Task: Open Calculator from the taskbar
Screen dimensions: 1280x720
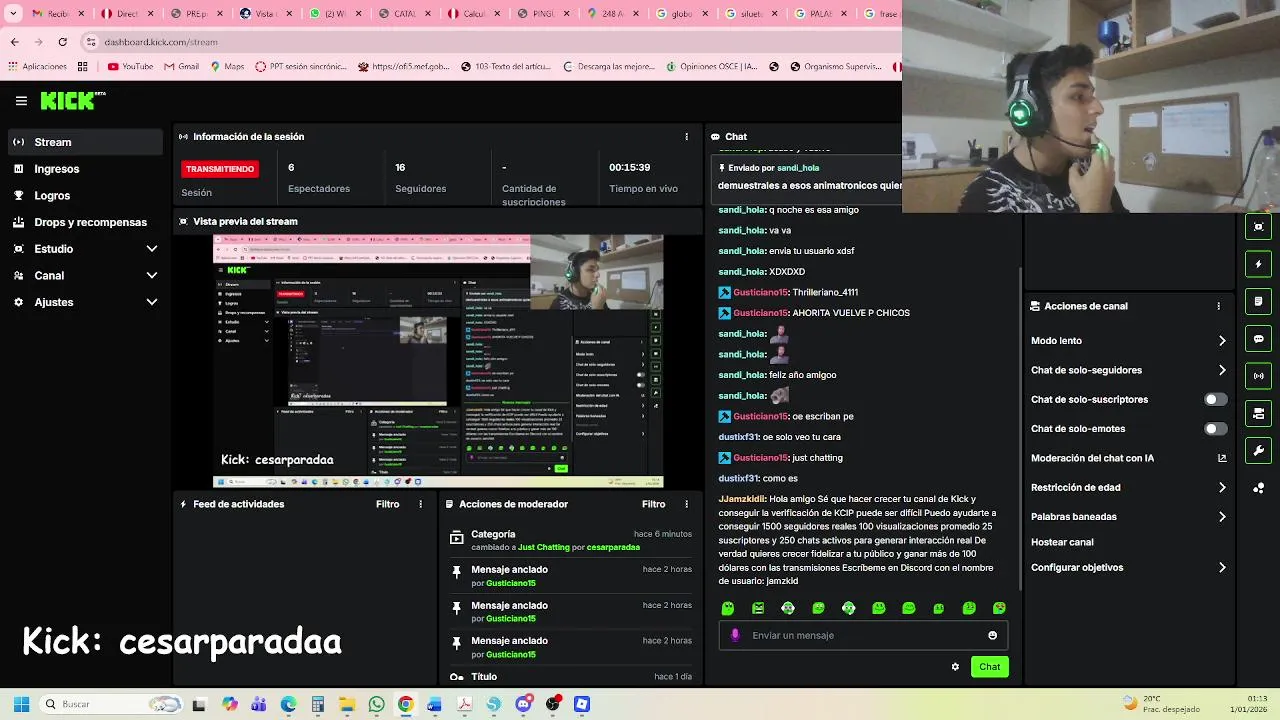Action: pos(317,704)
